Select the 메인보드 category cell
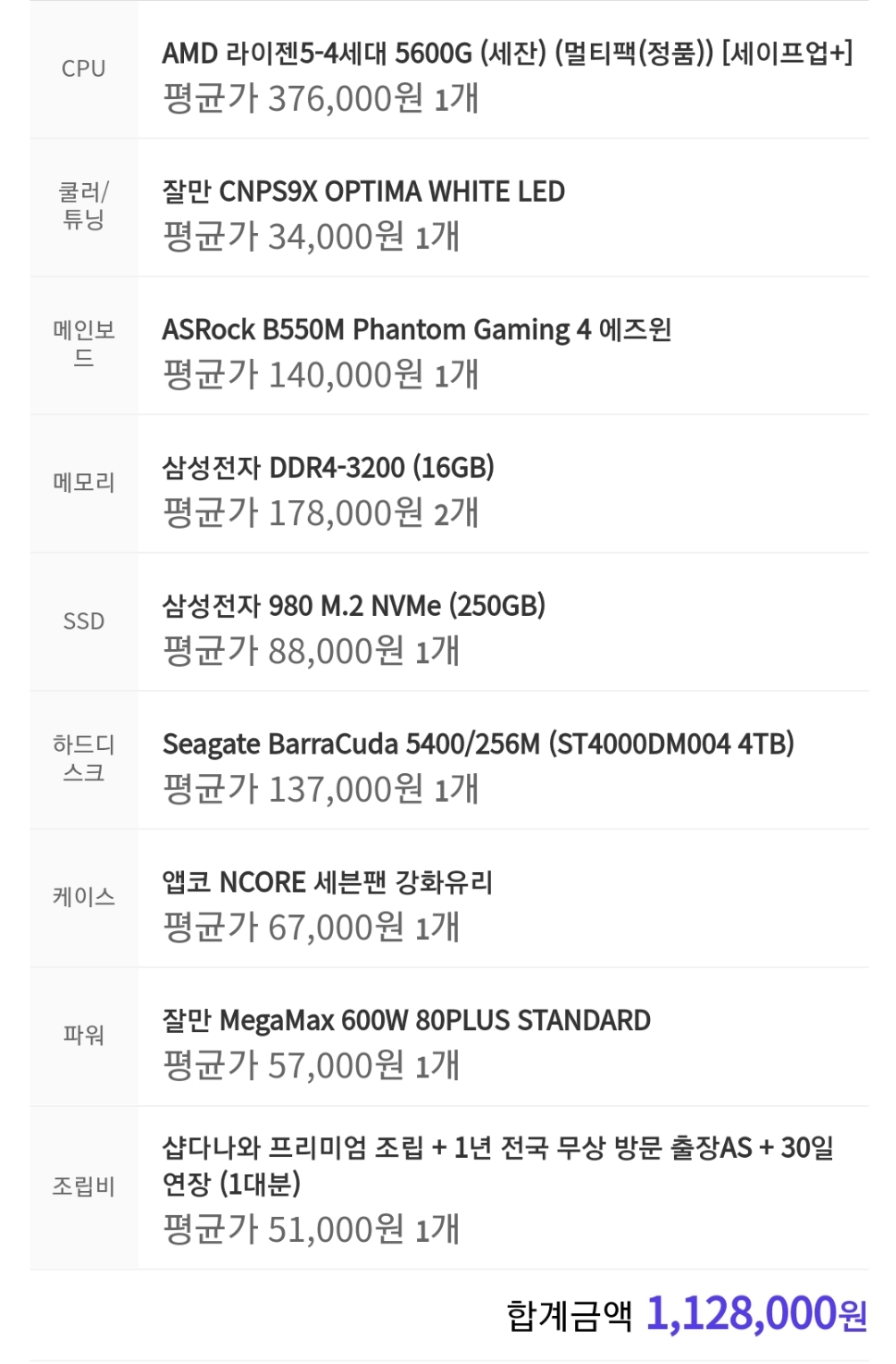 (83, 344)
